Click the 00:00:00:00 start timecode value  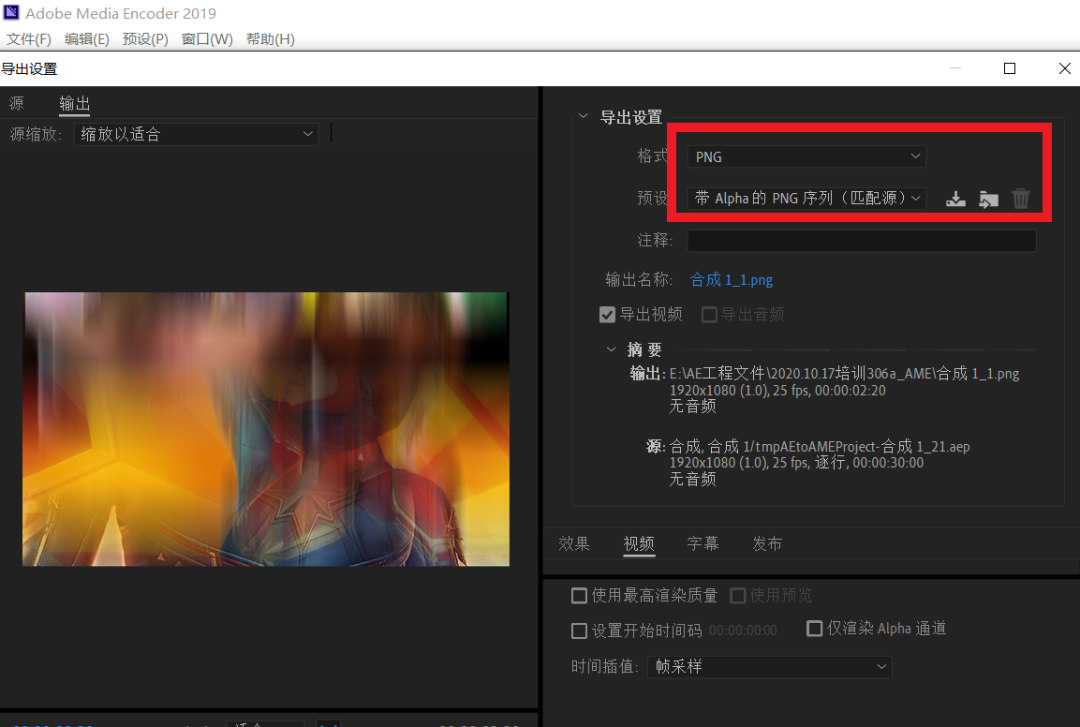click(743, 631)
